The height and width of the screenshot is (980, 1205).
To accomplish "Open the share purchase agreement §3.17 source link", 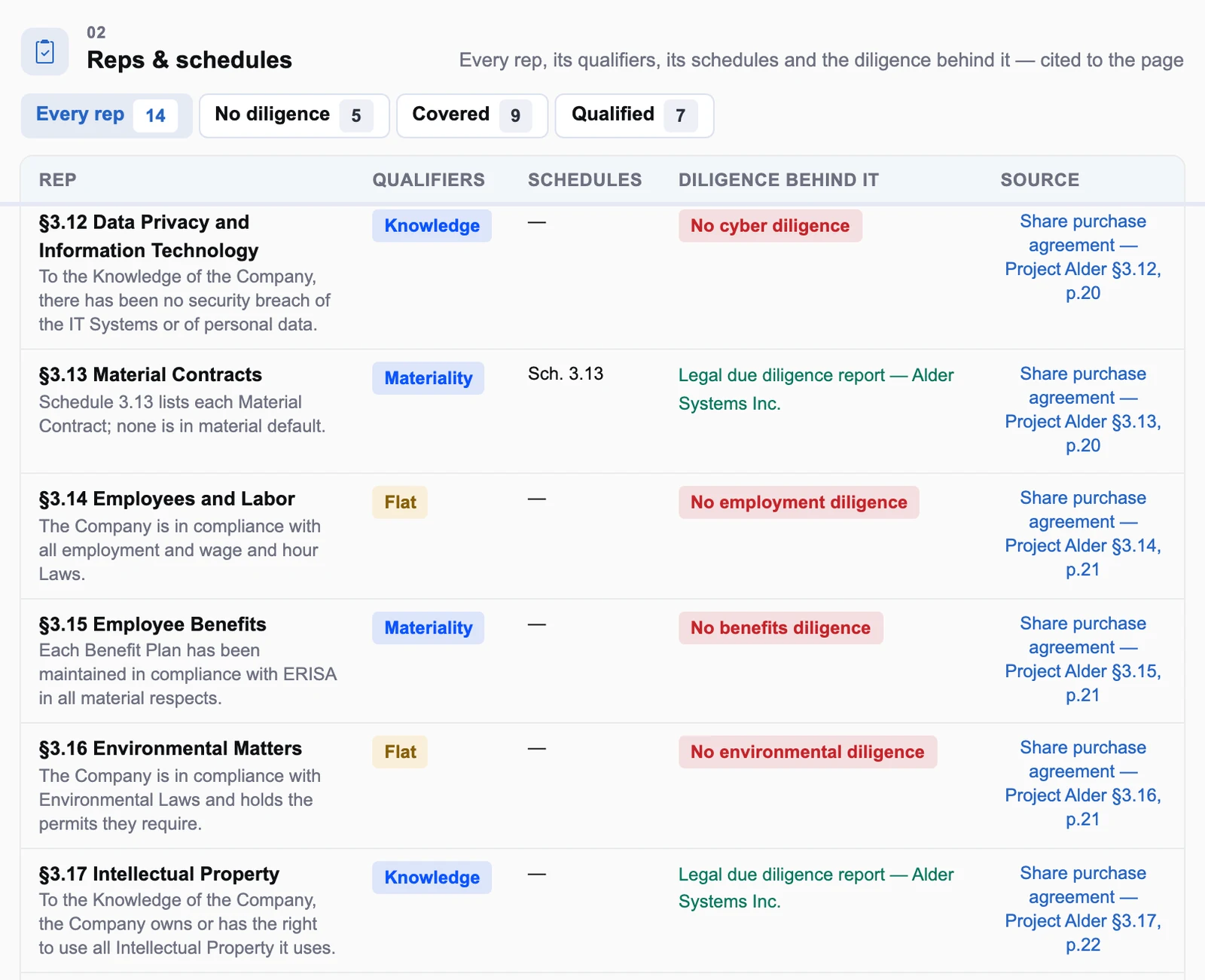I will tap(1083, 908).
